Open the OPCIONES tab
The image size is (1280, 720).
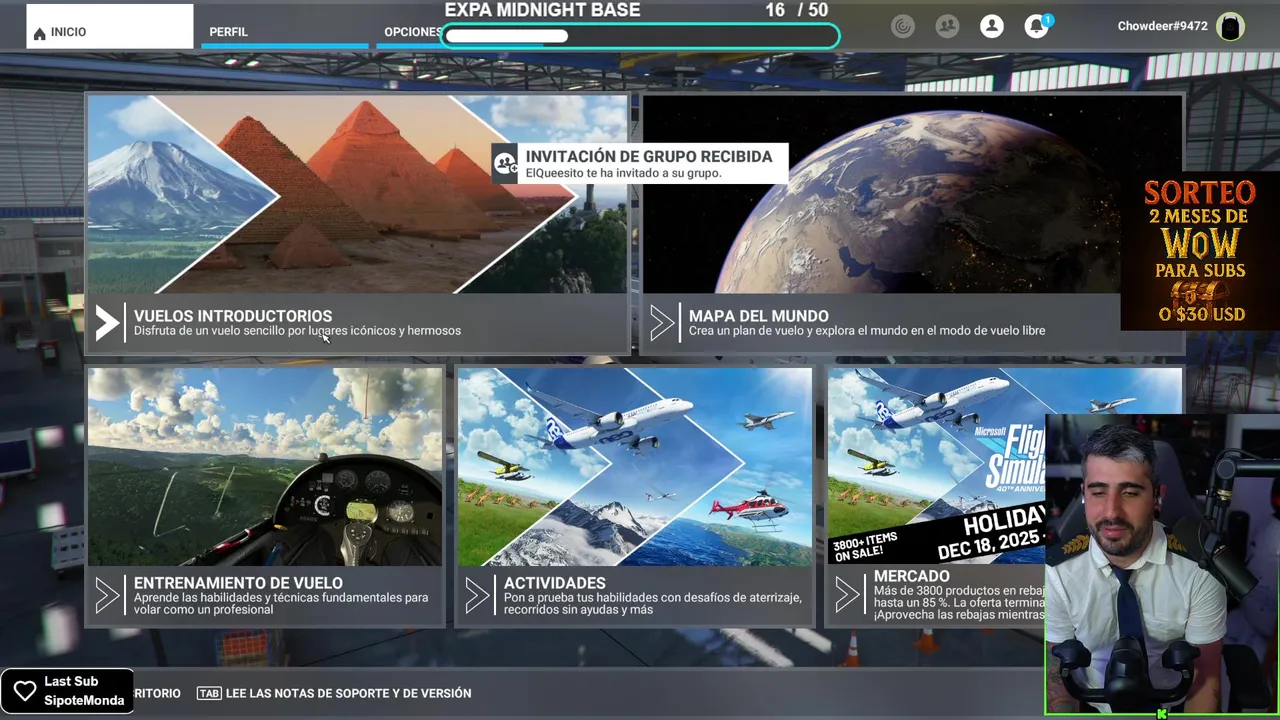(412, 32)
